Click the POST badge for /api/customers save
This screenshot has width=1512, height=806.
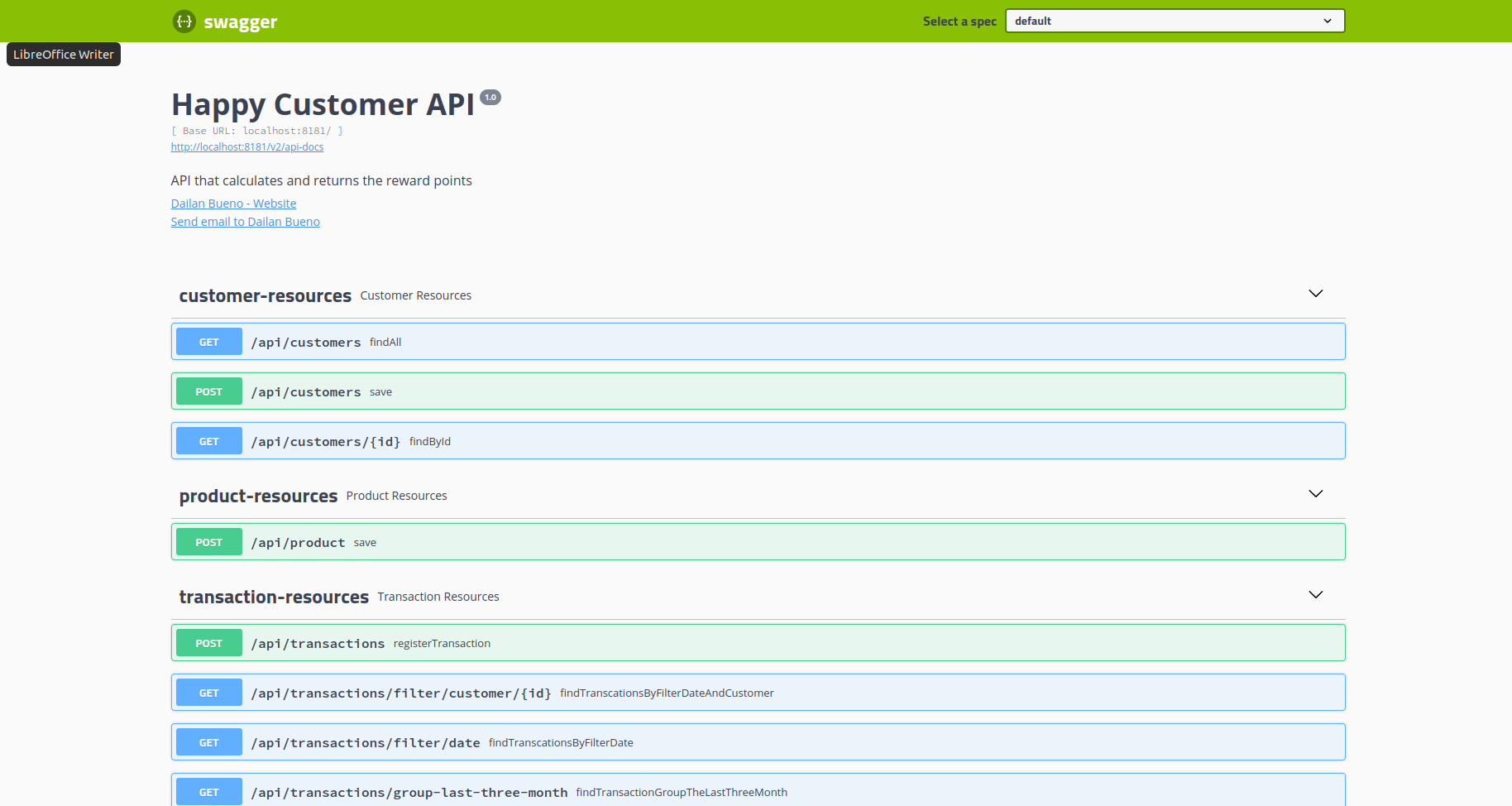point(208,391)
